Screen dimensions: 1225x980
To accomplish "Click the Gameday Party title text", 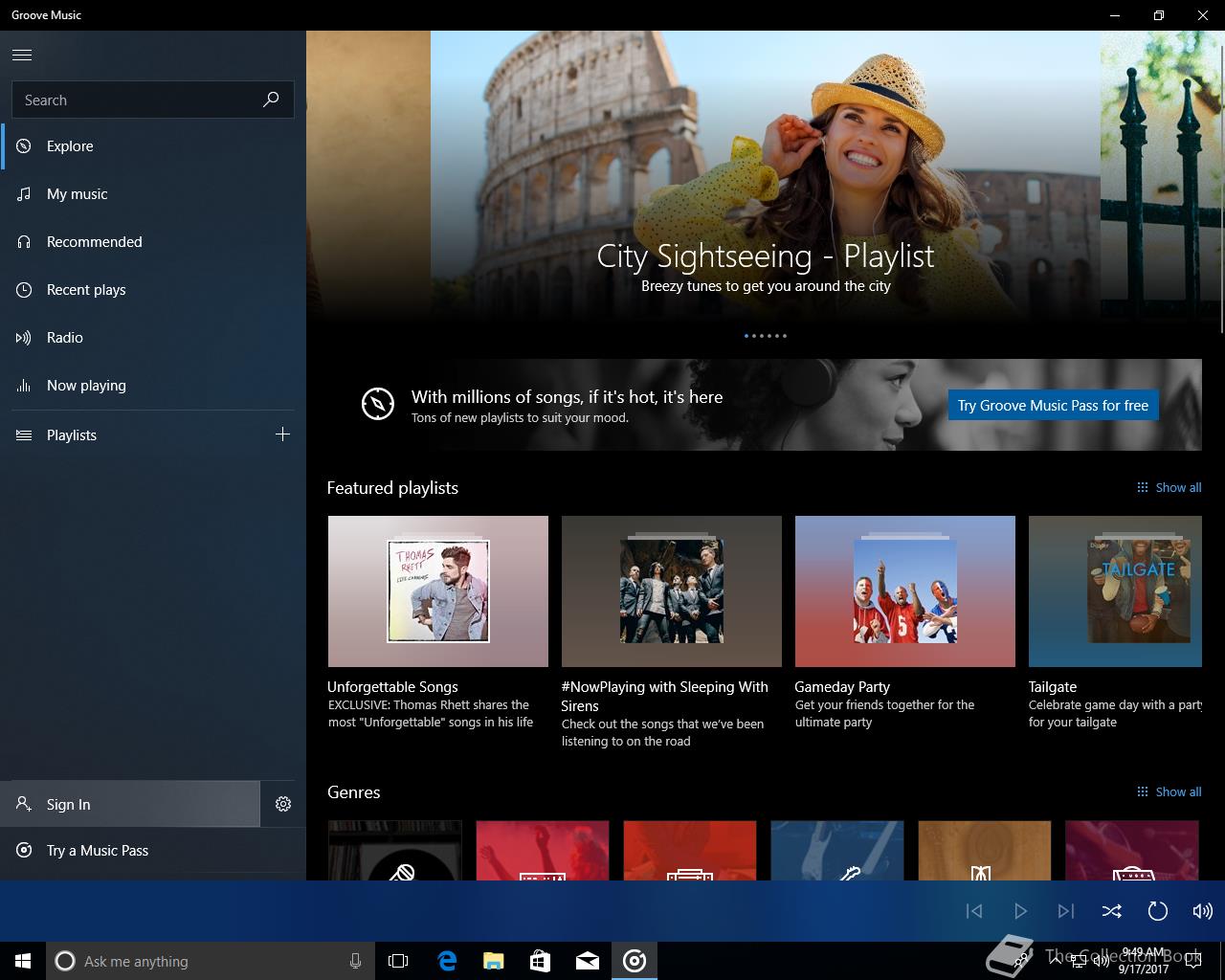I will click(x=842, y=686).
